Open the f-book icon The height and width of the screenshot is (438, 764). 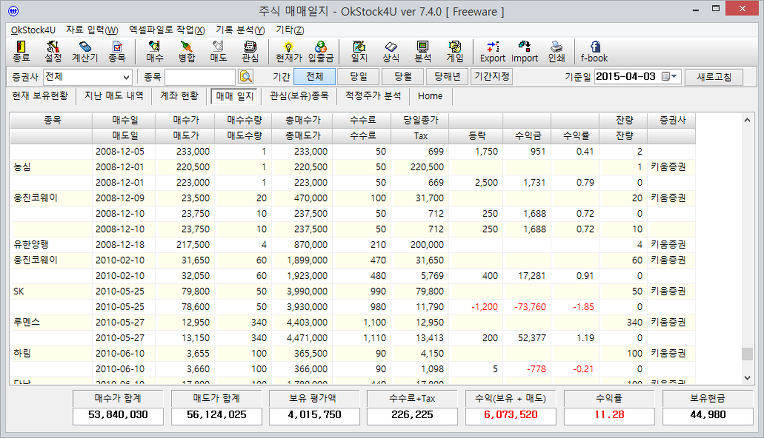[596, 50]
